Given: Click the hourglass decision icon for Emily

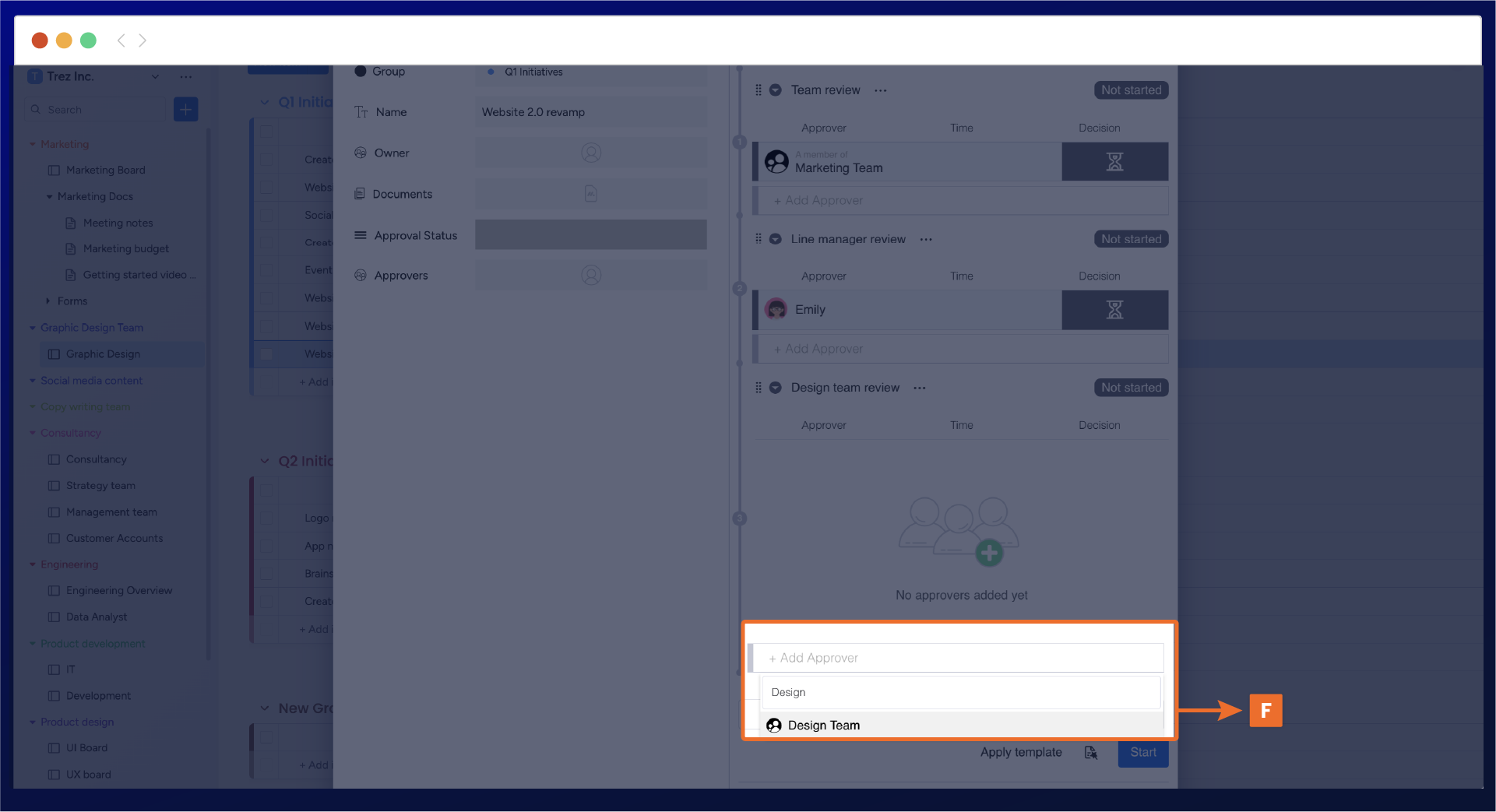Looking at the screenshot, I should coord(1114,310).
